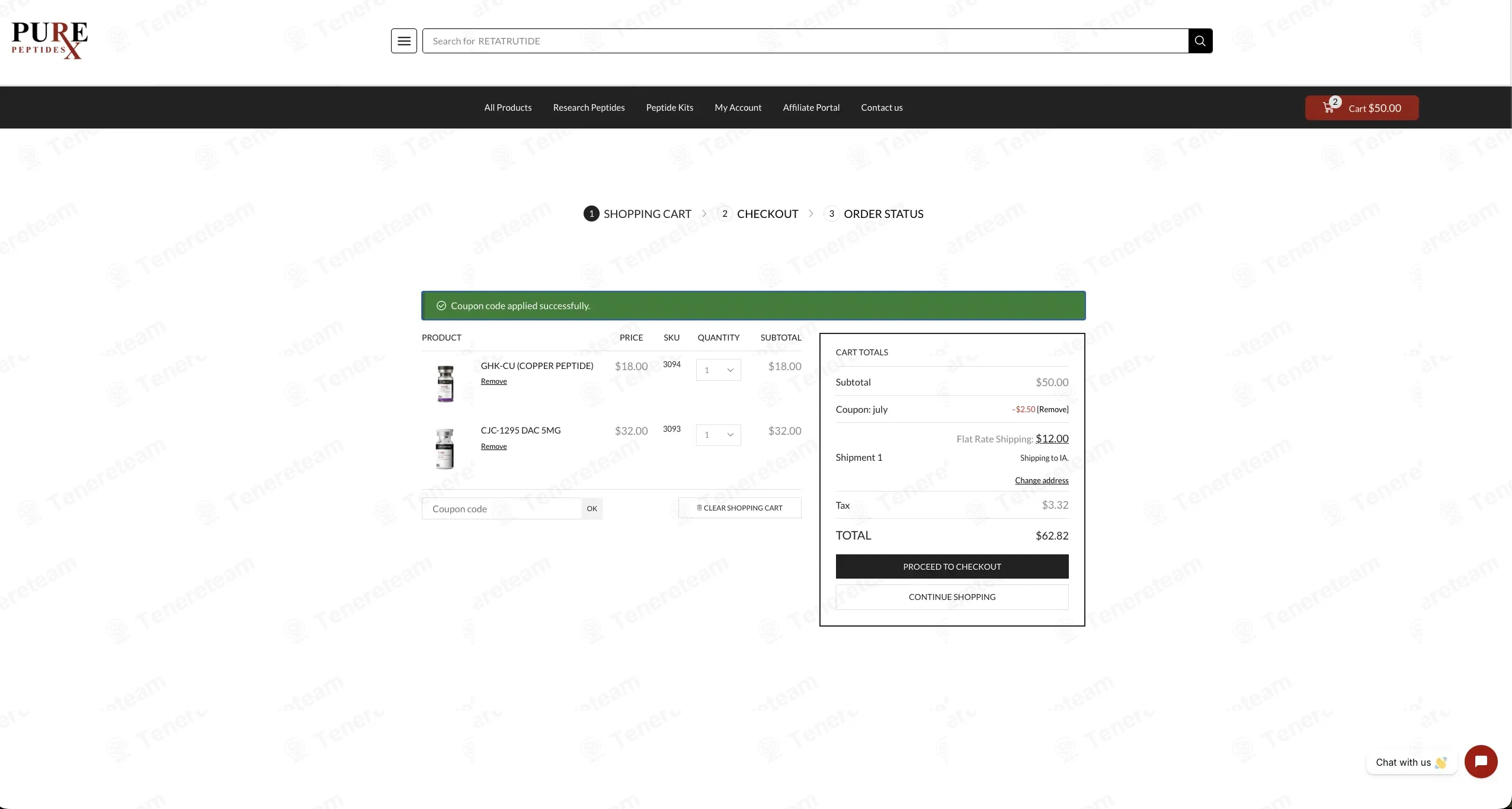
Task: Remove CJC-1295 DAC 5MG from cart
Action: (x=494, y=447)
